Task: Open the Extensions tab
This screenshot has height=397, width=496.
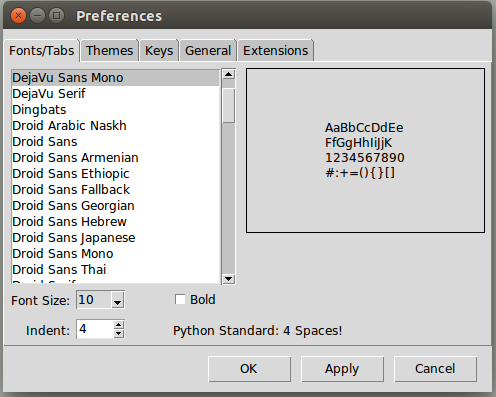Action: [x=275, y=51]
